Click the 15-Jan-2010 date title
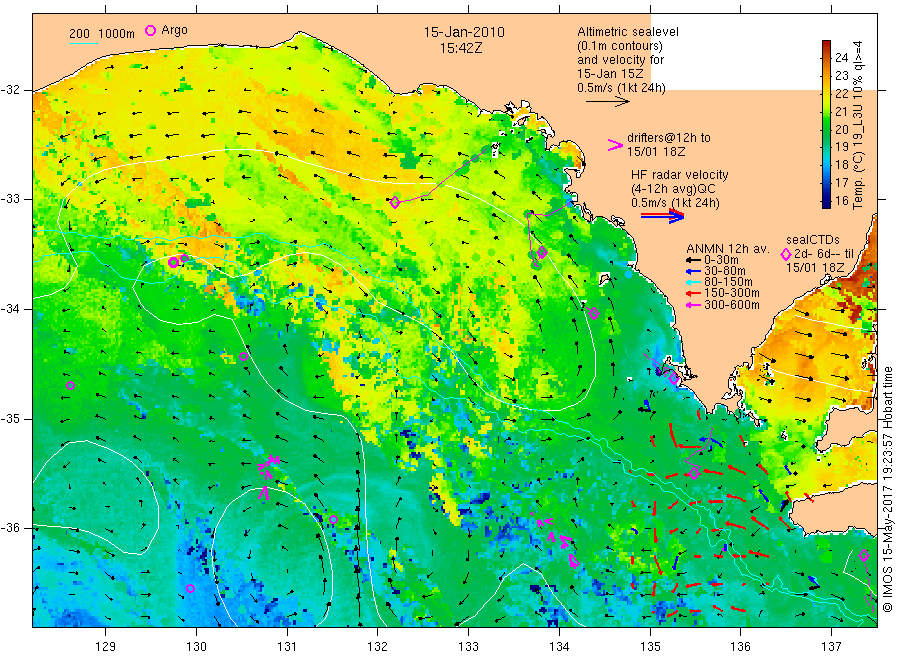Image resolution: width=900 pixels, height=660 pixels. coord(464,33)
